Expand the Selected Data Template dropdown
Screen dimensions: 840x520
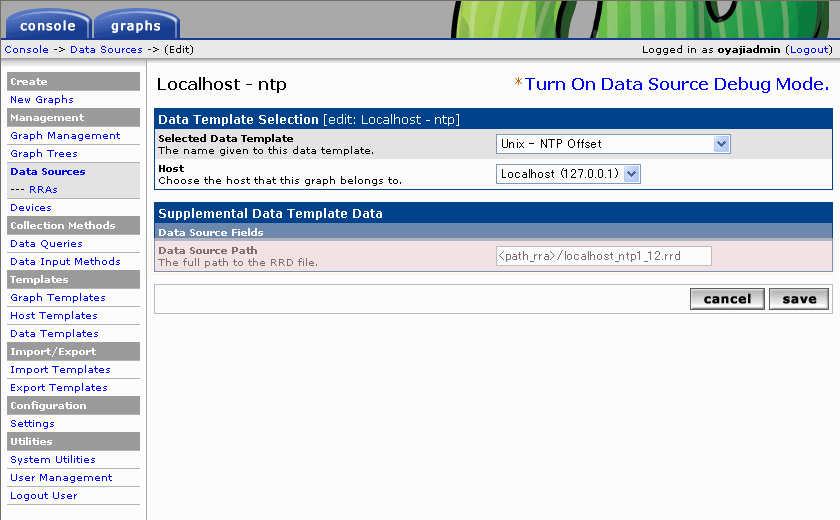[614, 144]
